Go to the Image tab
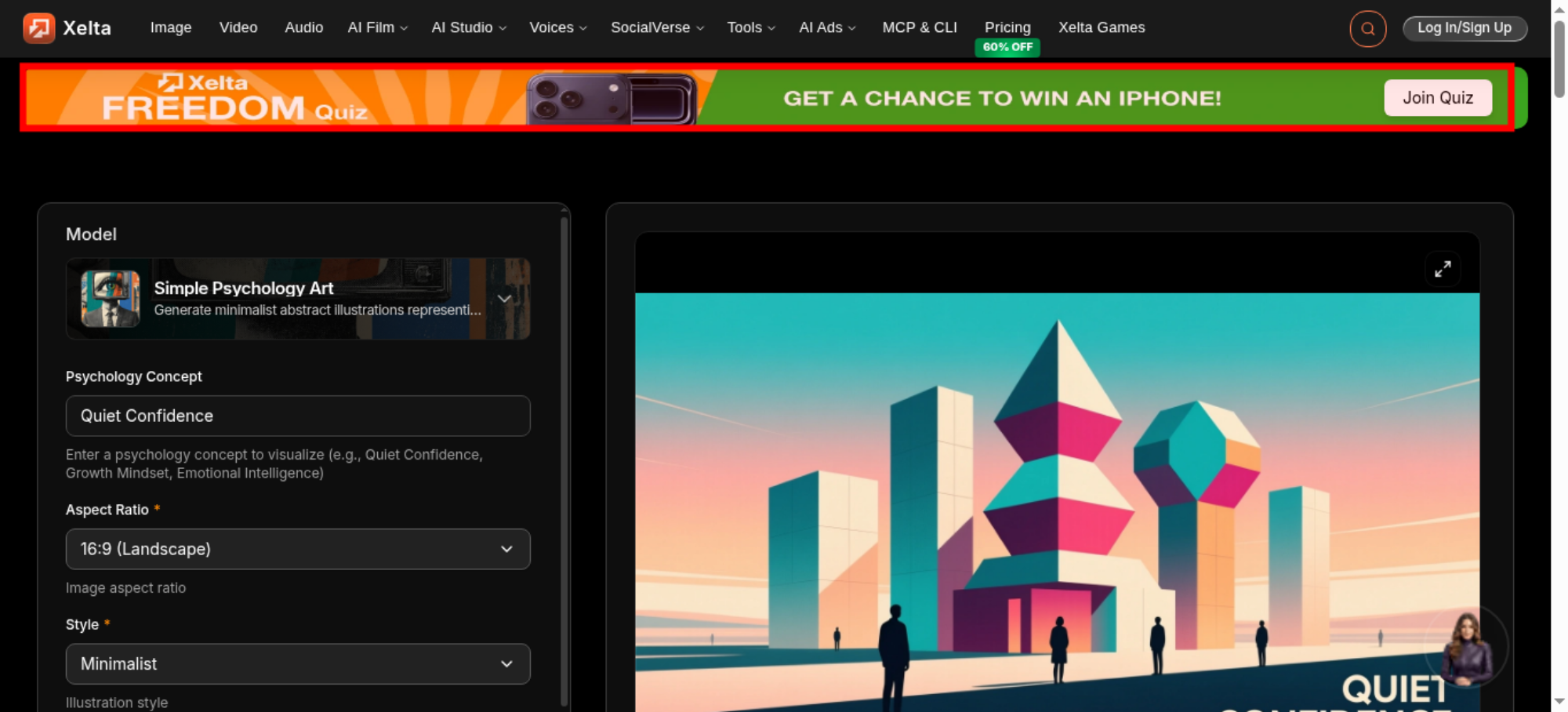Image resolution: width=1568 pixels, height=712 pixels. (171, 27)
